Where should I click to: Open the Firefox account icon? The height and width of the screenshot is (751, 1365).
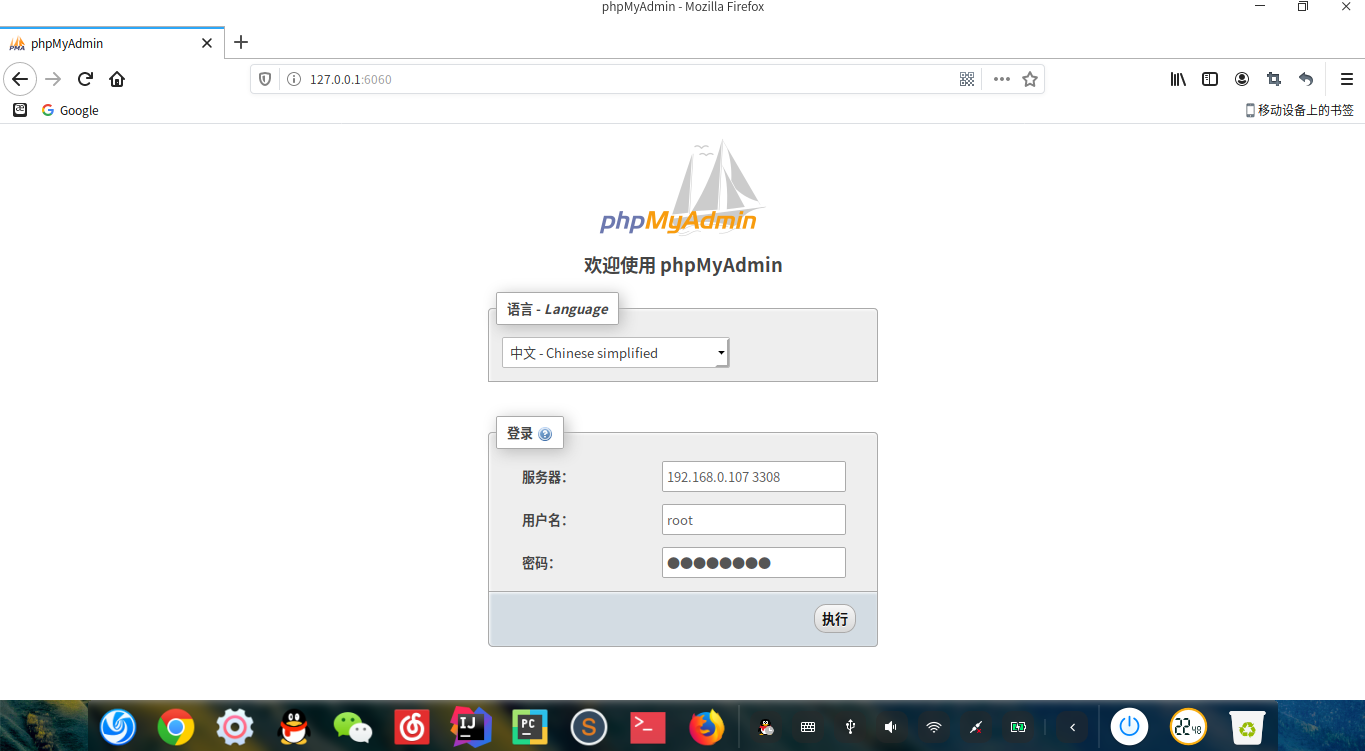[1242, 79]
